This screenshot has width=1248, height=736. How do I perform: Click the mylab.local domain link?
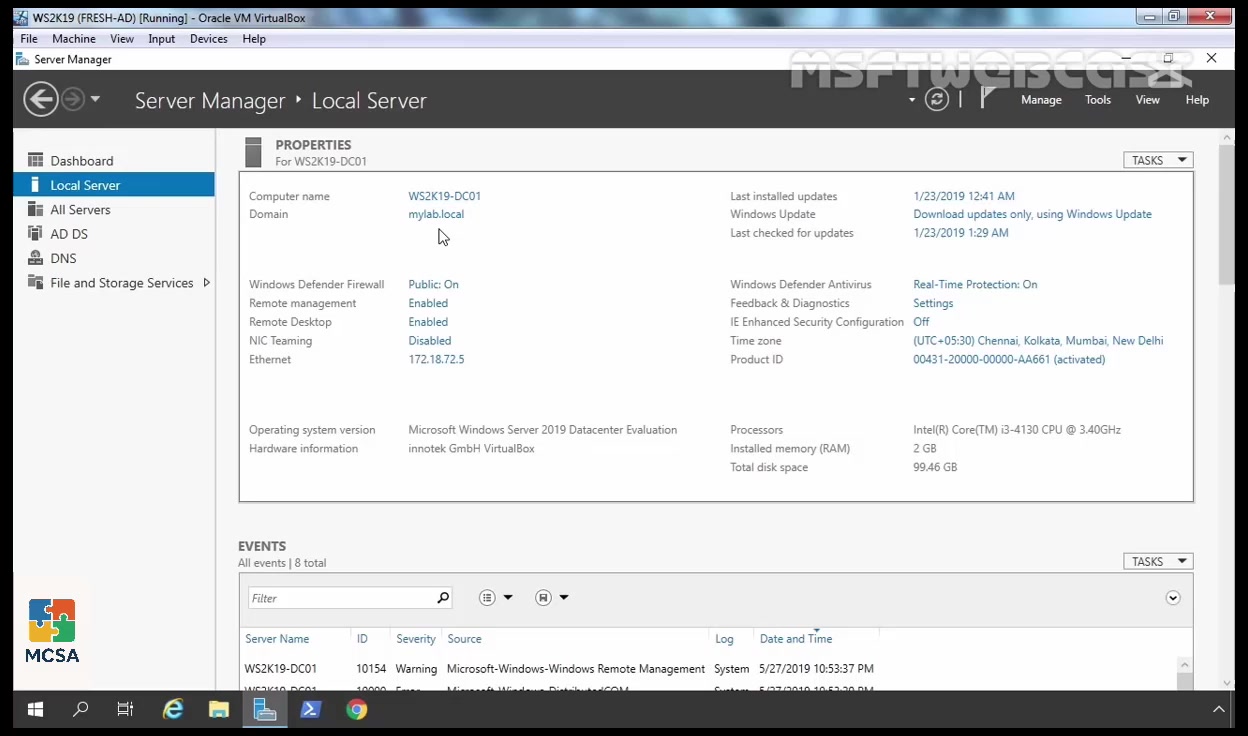[x=436, y=214]
